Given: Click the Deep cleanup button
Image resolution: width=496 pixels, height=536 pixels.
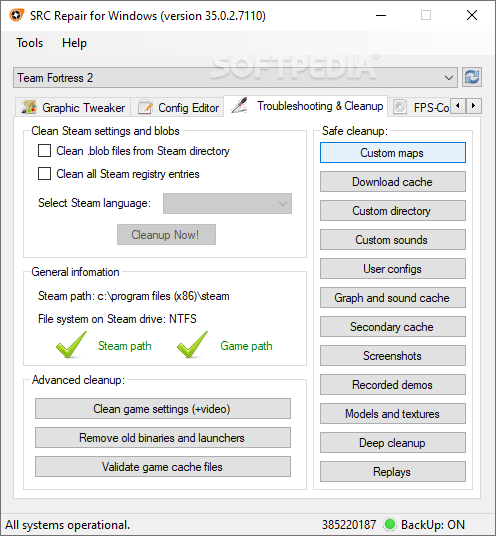Looking at the screenshot, I should point(393,443).
